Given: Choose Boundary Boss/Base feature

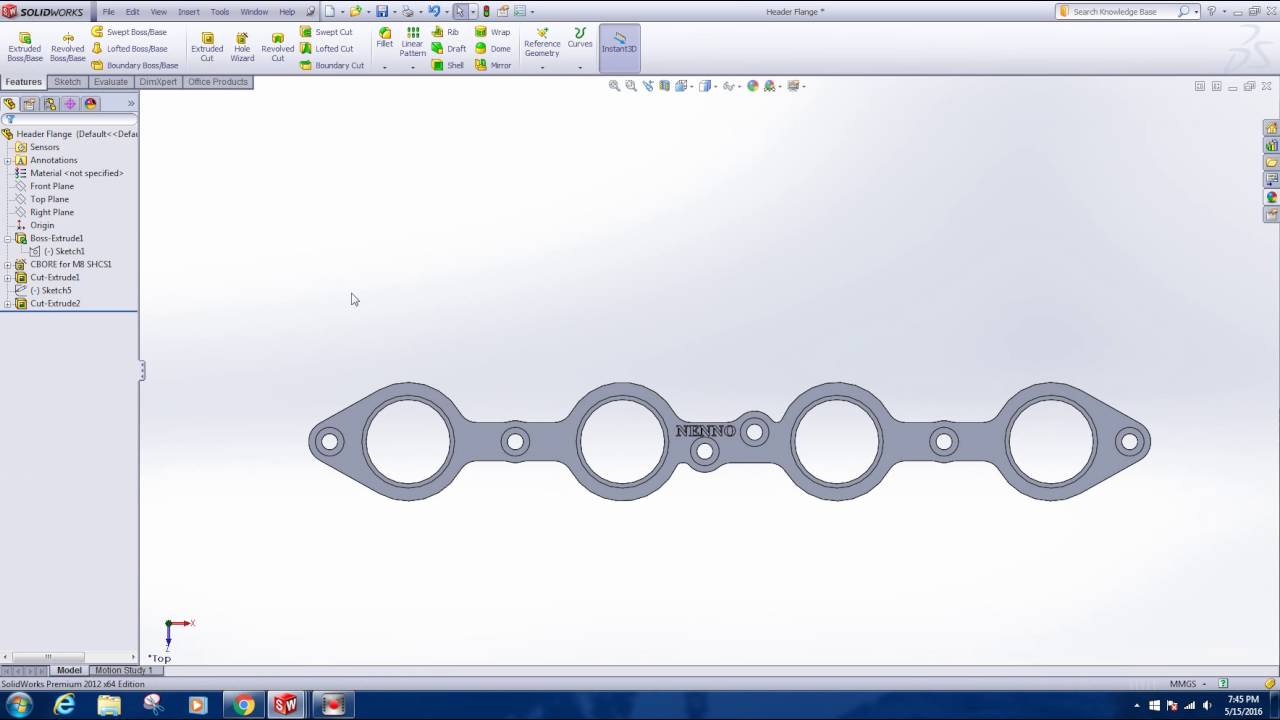Looking at the screenshot, I should [x=134, y=65].
